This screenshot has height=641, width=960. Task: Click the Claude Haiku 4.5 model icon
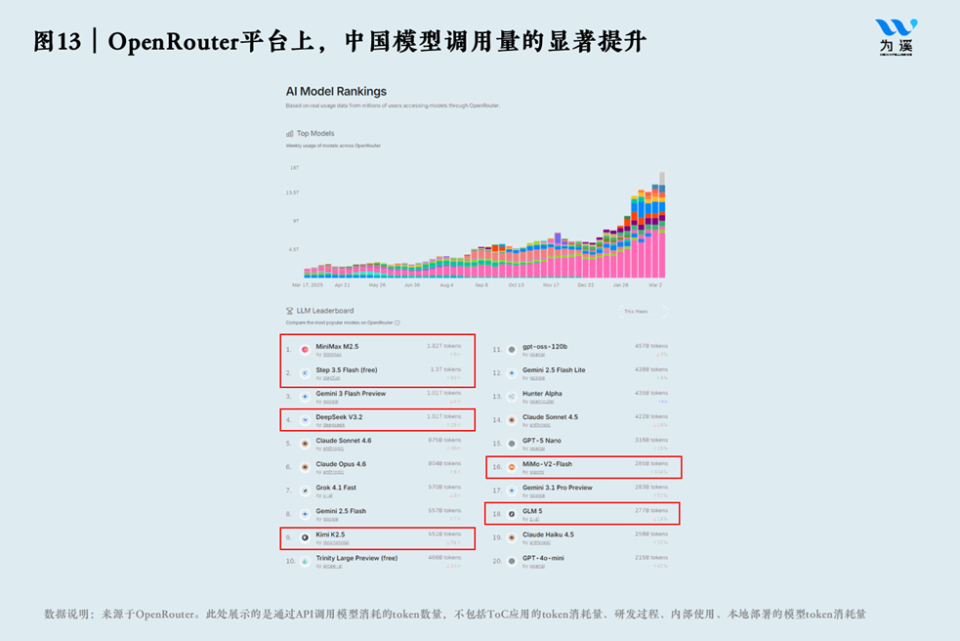512,538
